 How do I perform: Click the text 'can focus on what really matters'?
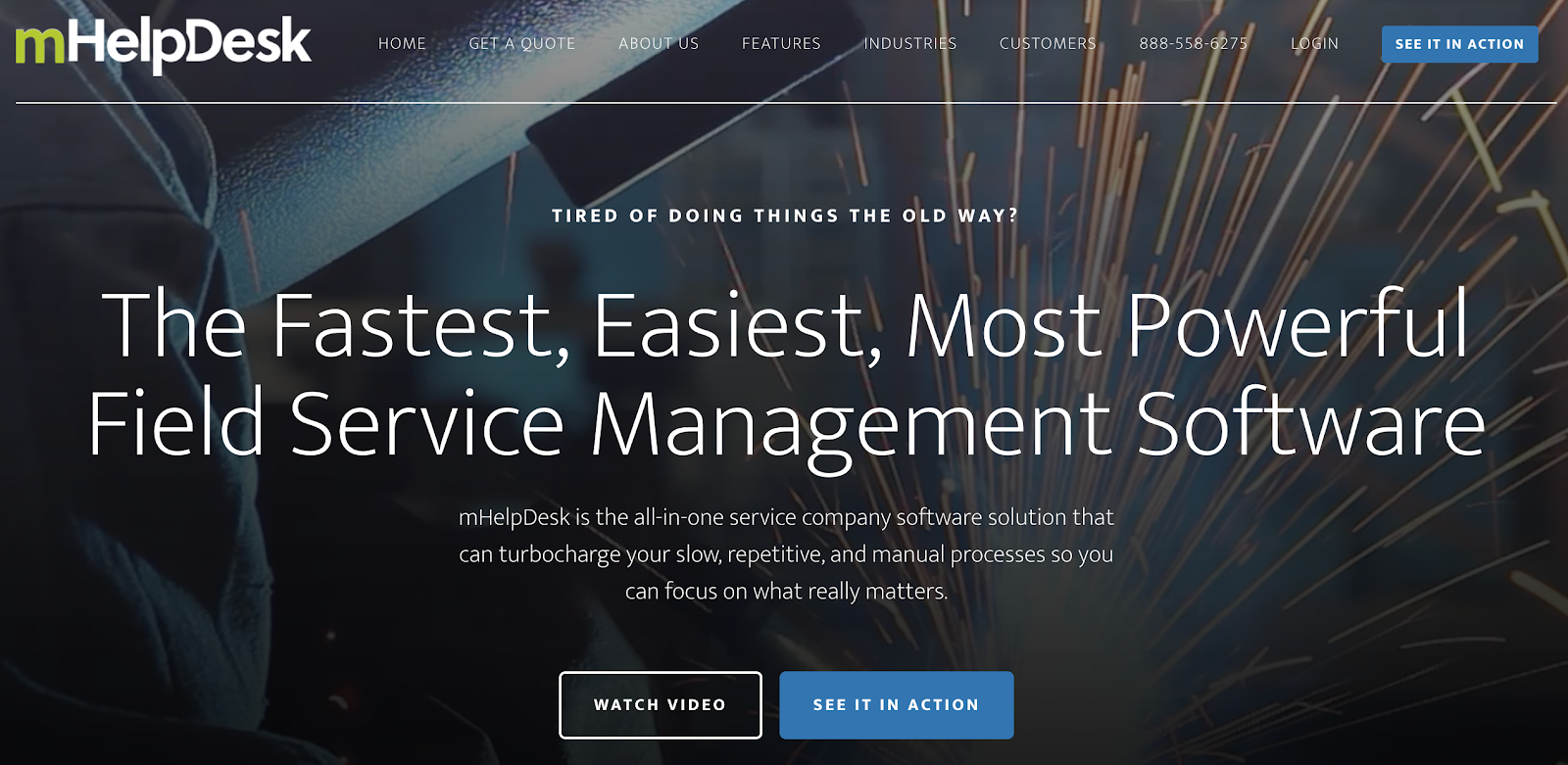[785, 592]
